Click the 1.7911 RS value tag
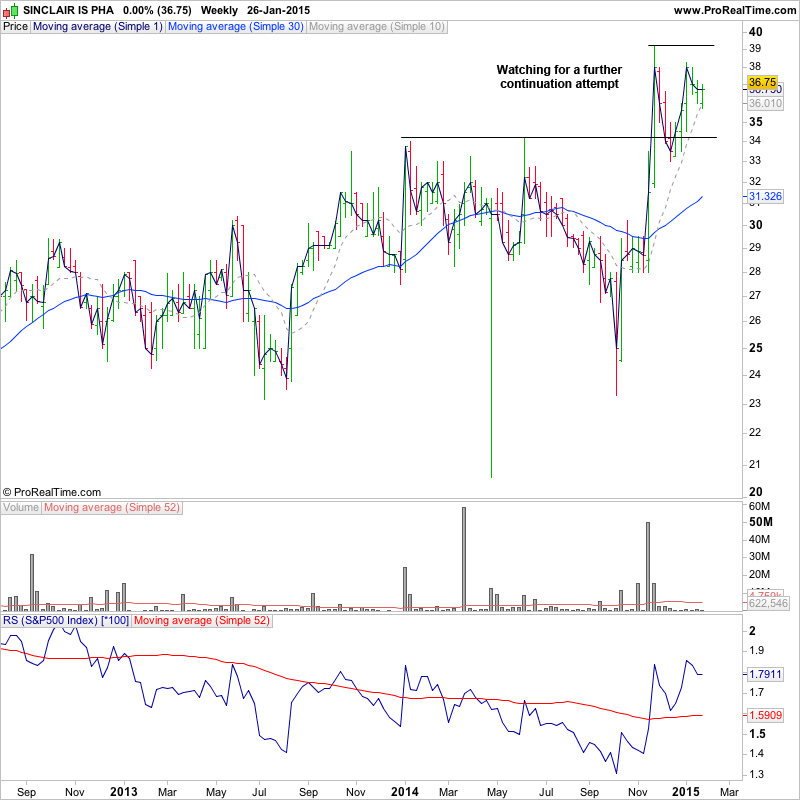The width and height of the screenshot is (800, 800). click(765, 674)
